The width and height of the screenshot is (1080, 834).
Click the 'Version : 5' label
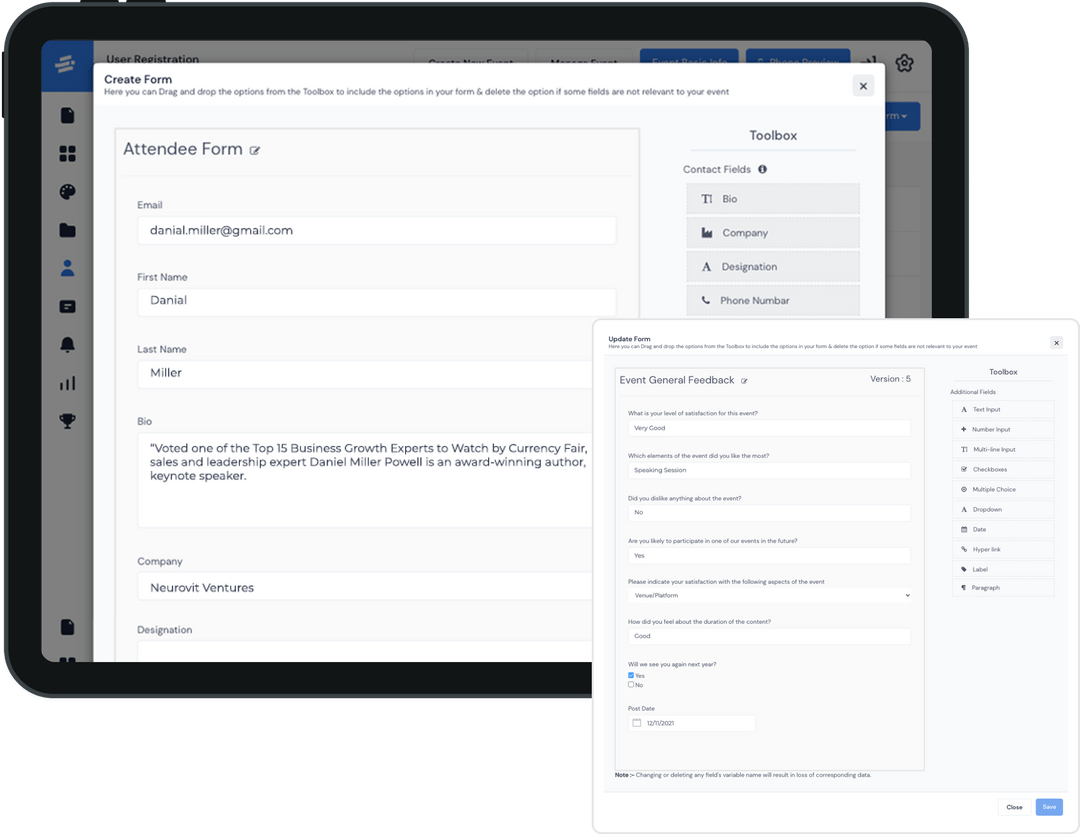(890, 379)
